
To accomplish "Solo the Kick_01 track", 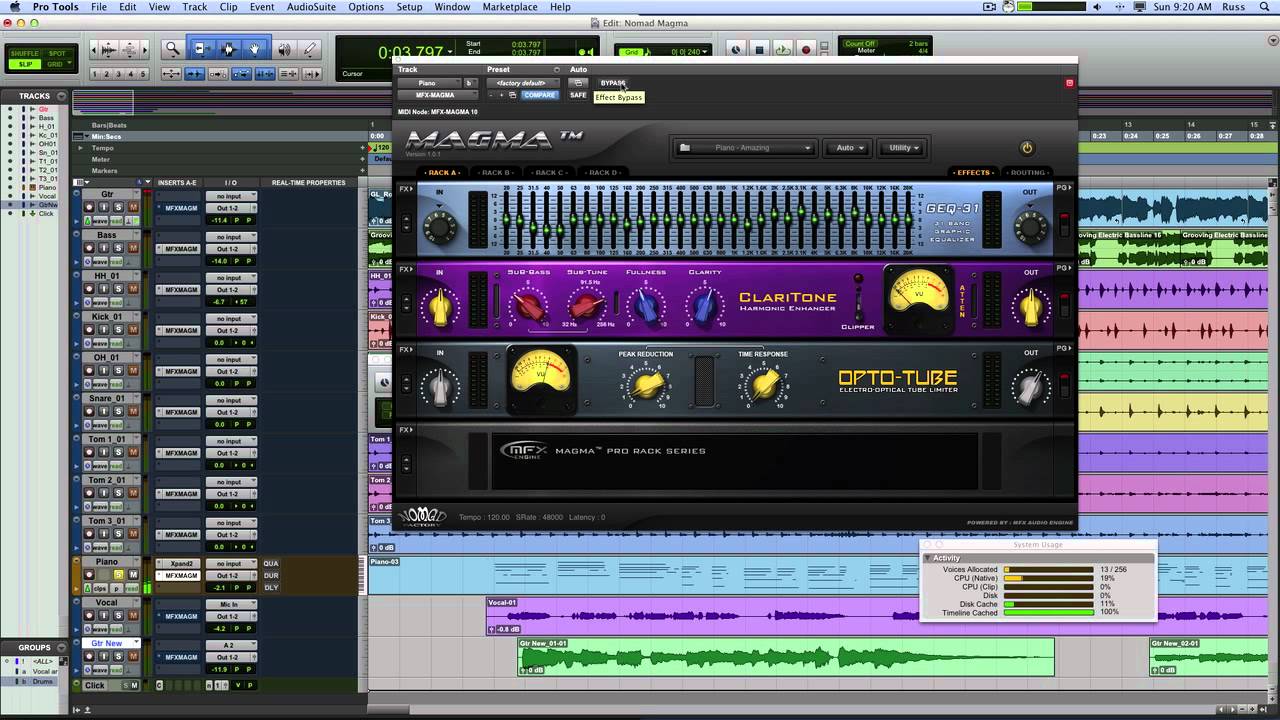I will (118, 330).
